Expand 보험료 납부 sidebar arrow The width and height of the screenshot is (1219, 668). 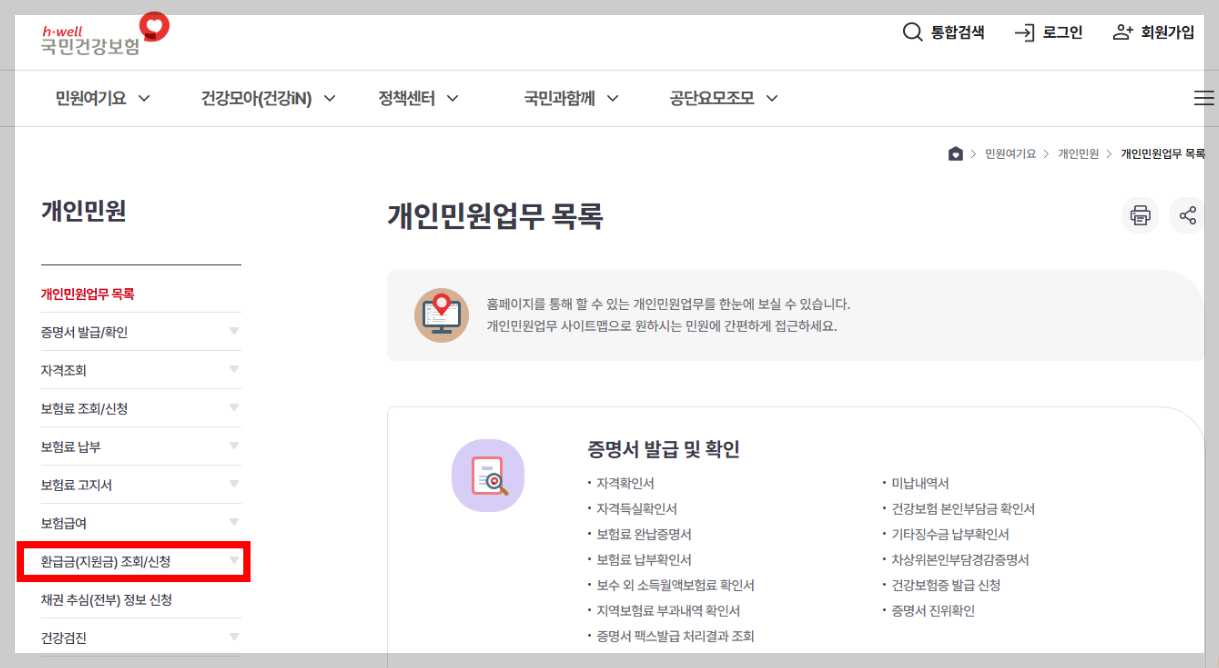tap(234, 446)
